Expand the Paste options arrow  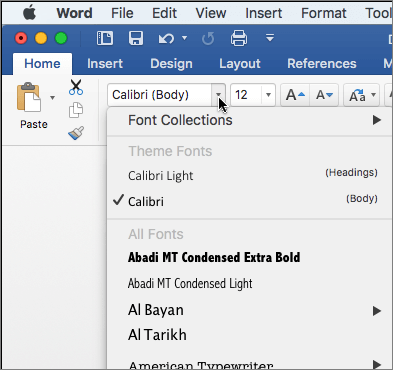click(52, 98)
